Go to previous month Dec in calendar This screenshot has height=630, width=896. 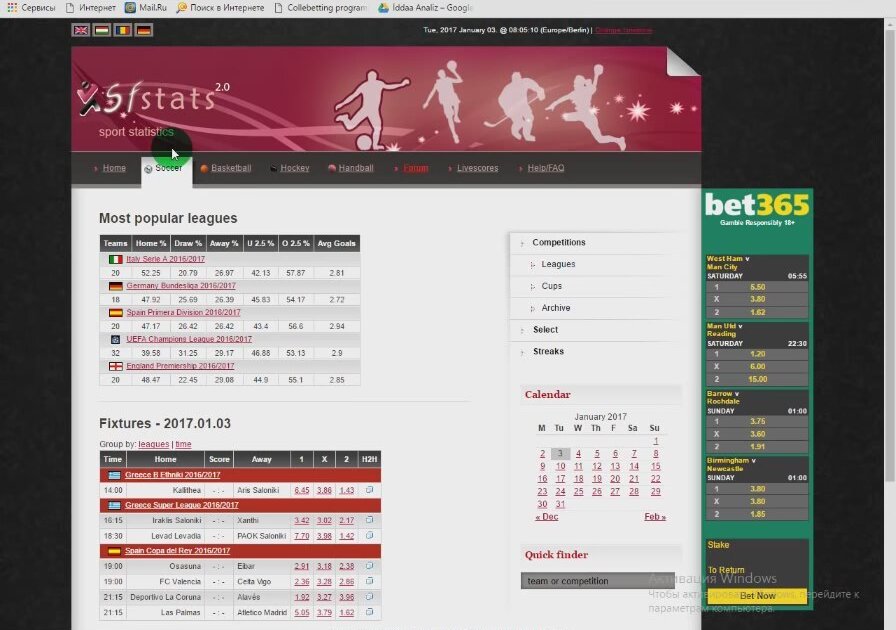click(x=547, y=517)
